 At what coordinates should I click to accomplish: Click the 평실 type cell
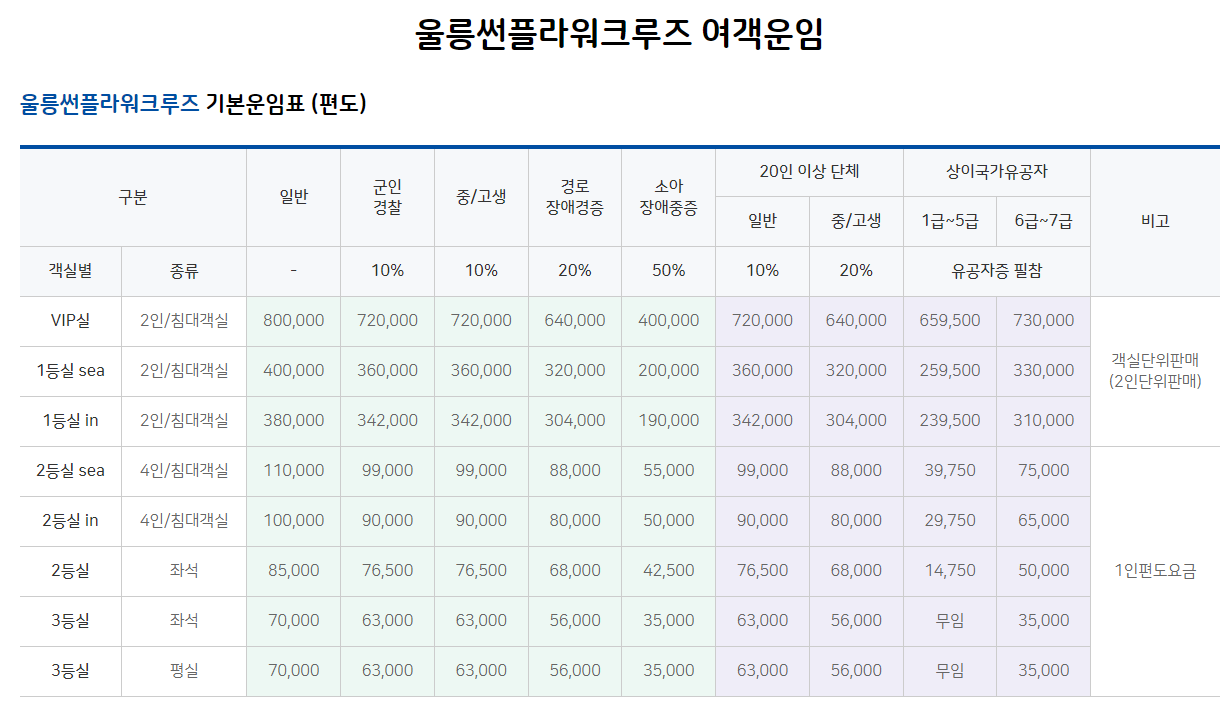click(184, 671)
